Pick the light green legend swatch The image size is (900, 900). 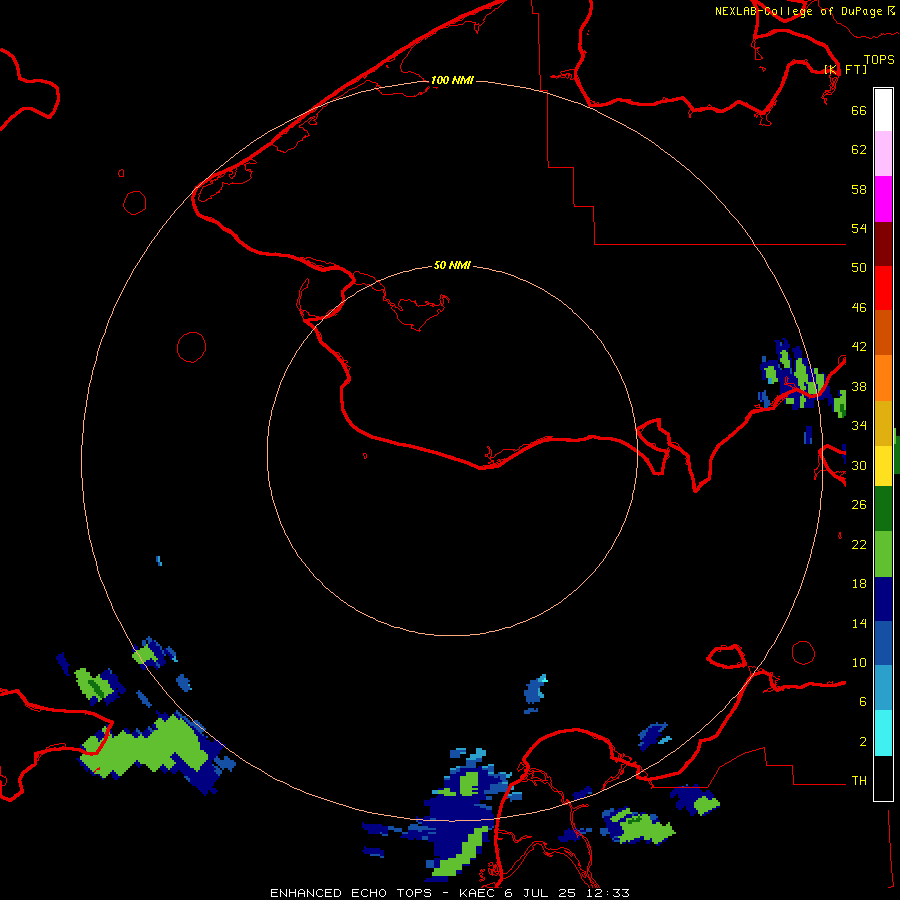[x=883, y=554]
